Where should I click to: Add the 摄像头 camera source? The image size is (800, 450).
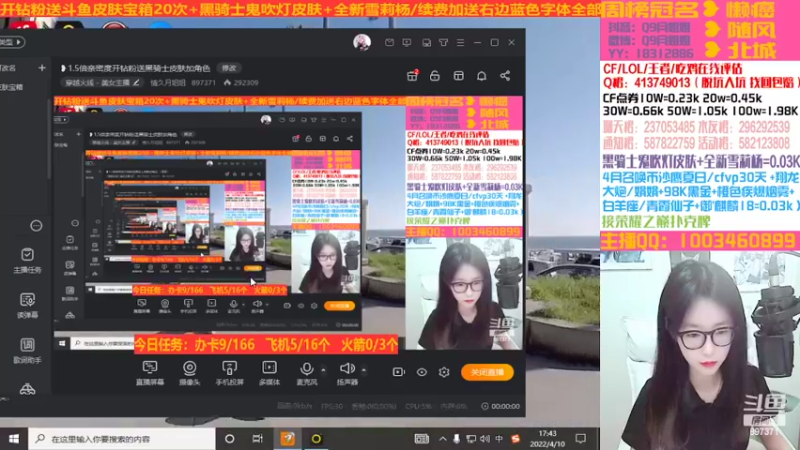(x=189, y=372)
